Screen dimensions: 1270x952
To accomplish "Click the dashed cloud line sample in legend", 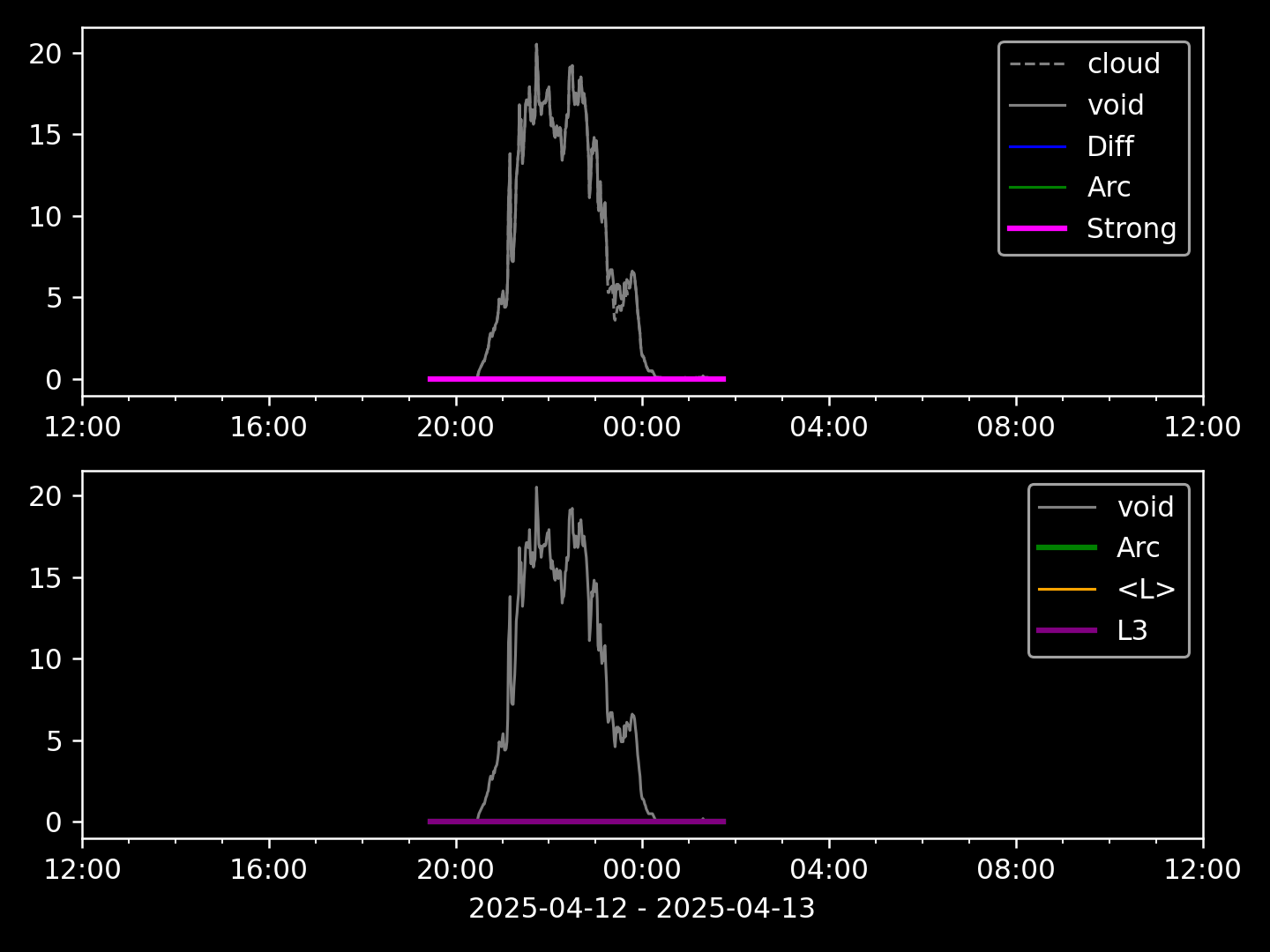I will pos(1037,64).
